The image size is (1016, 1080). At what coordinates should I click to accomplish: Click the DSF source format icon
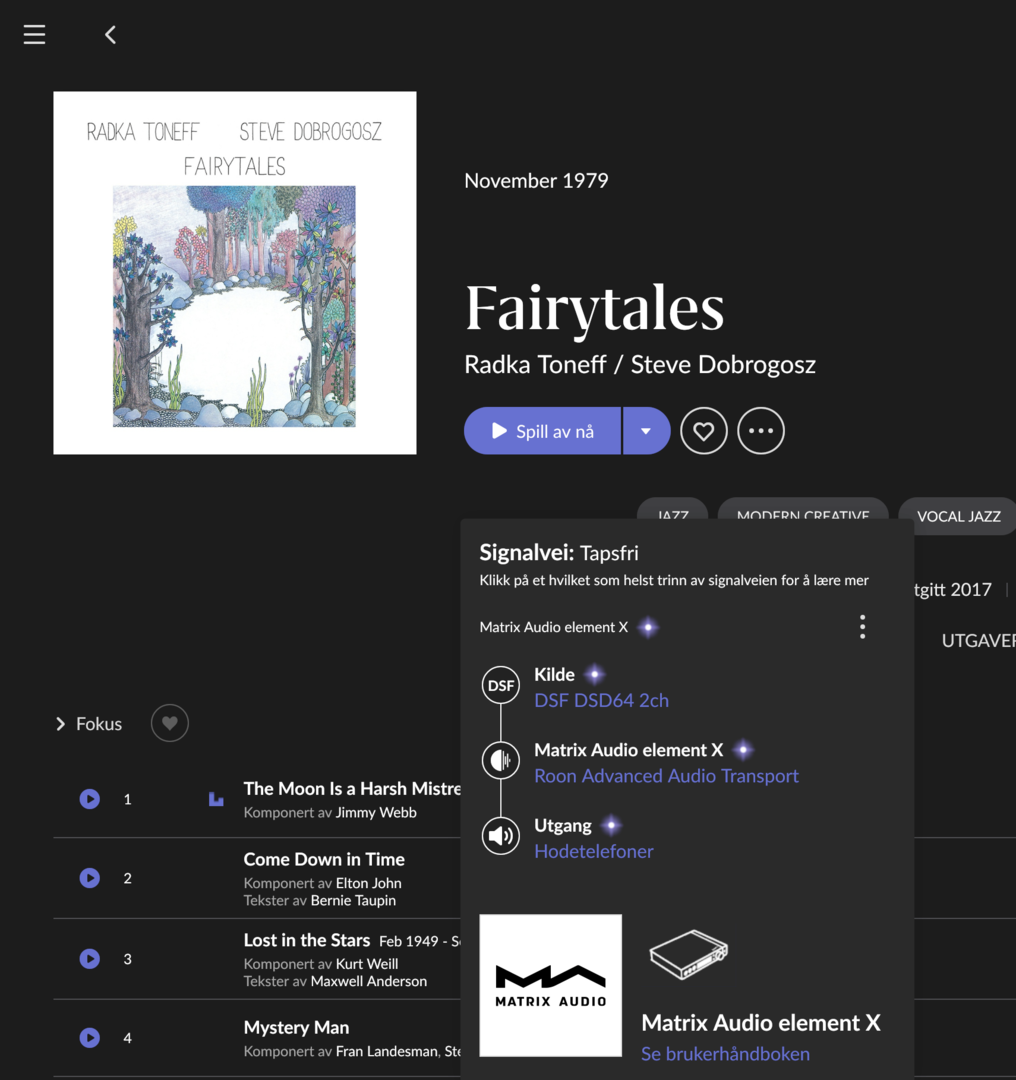(x=501, y=685)
